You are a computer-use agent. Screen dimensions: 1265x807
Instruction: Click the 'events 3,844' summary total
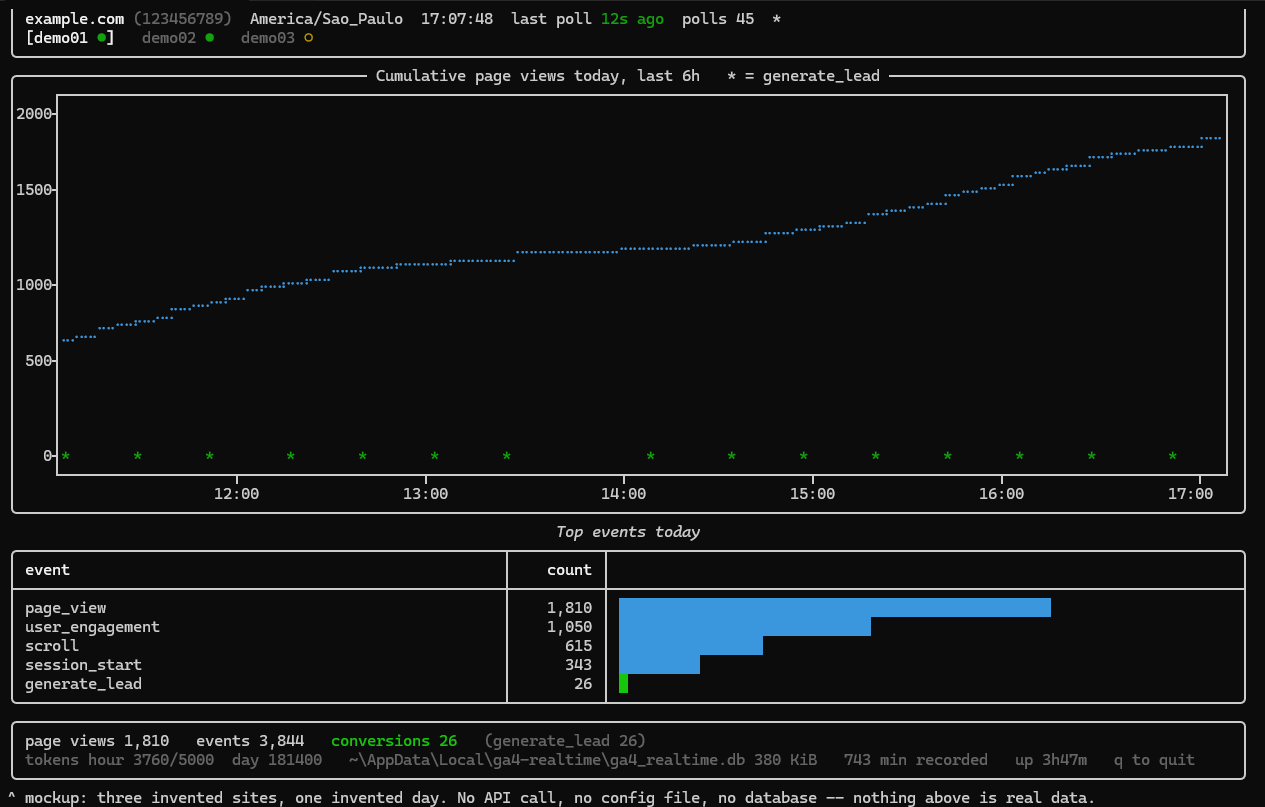tap(250, 741)
